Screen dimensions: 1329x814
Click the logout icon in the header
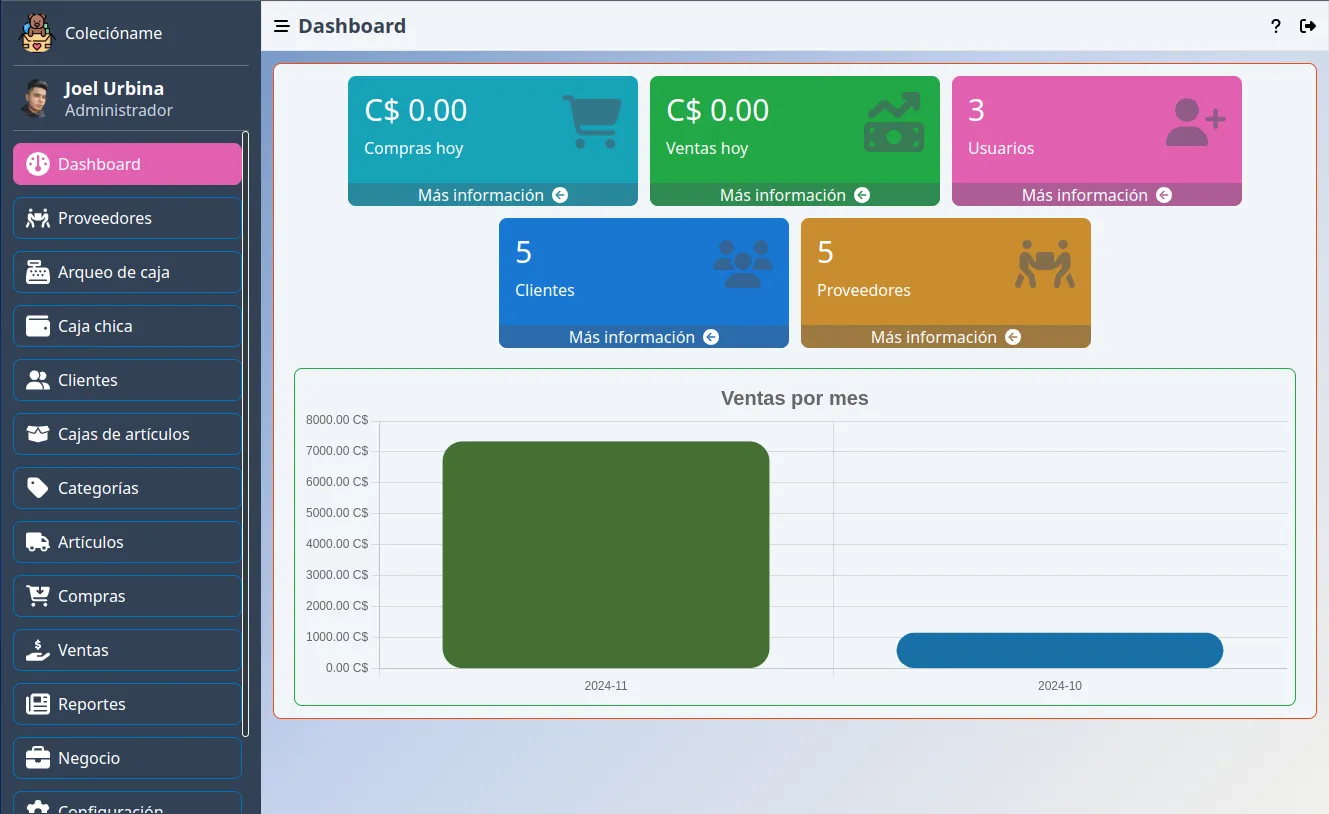(x=1308, y=26)
